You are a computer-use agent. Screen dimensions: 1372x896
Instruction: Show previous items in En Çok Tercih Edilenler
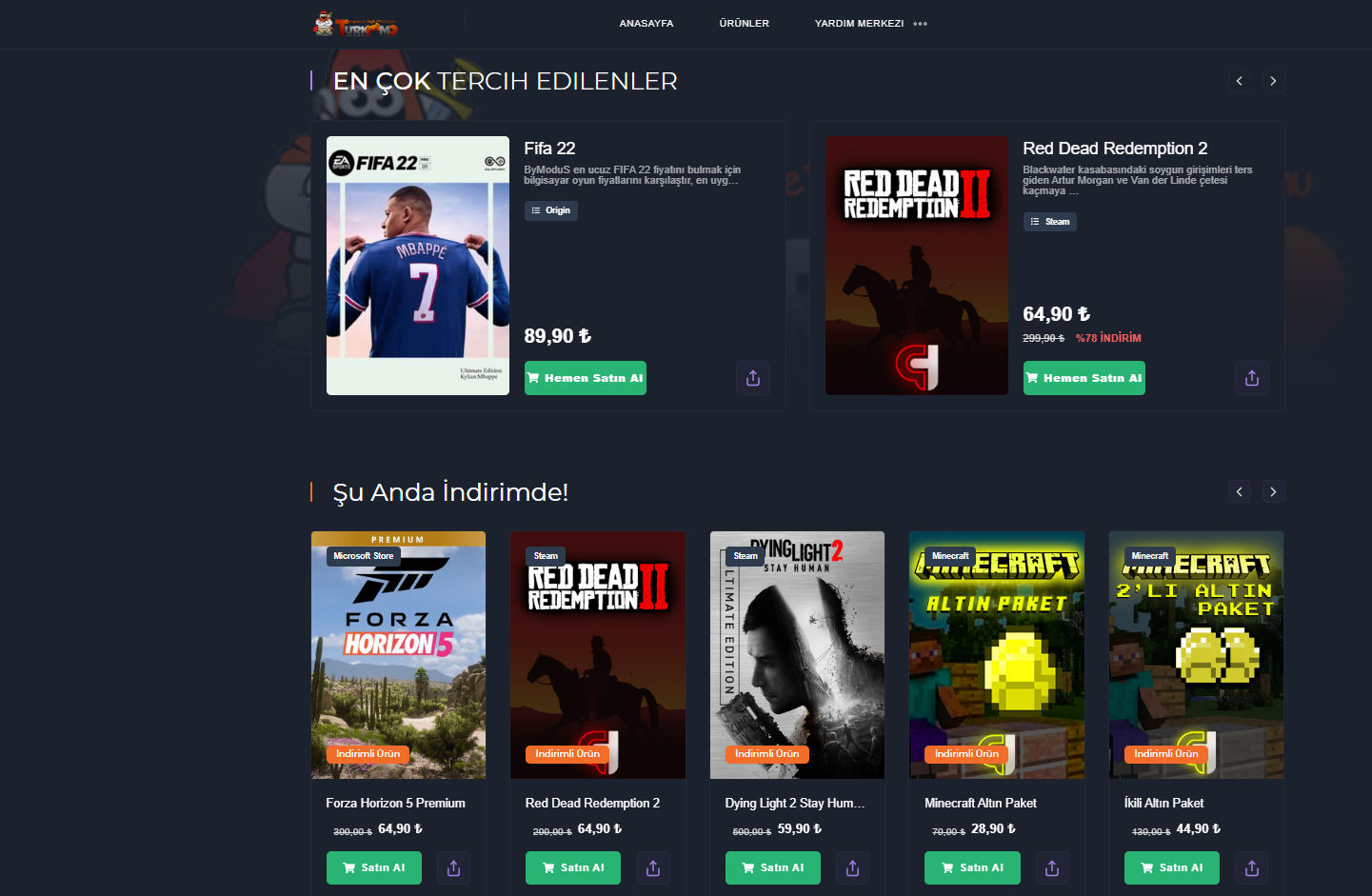1240,81
